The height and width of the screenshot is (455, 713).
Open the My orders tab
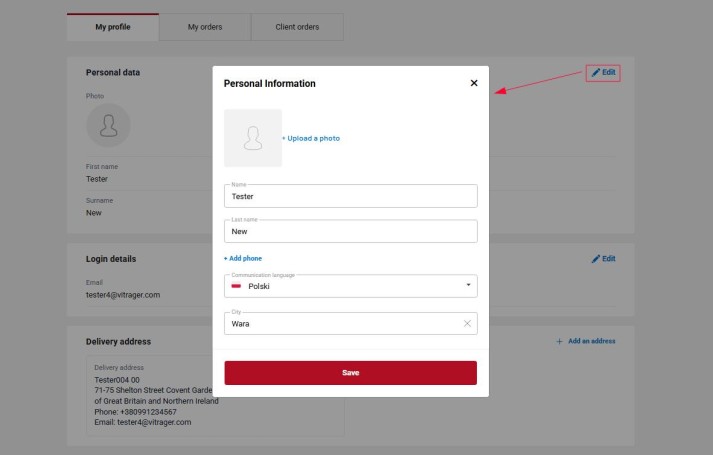pyautogui.click(x=205, y=27)
